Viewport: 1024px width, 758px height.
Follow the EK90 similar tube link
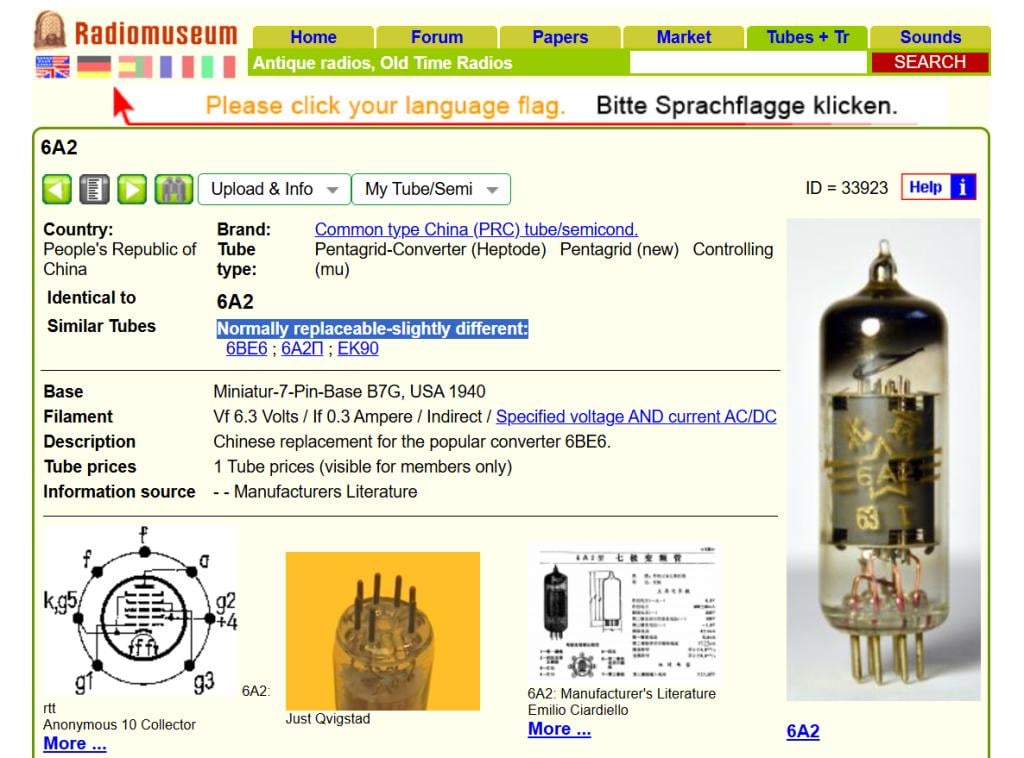tap(358, 349)
